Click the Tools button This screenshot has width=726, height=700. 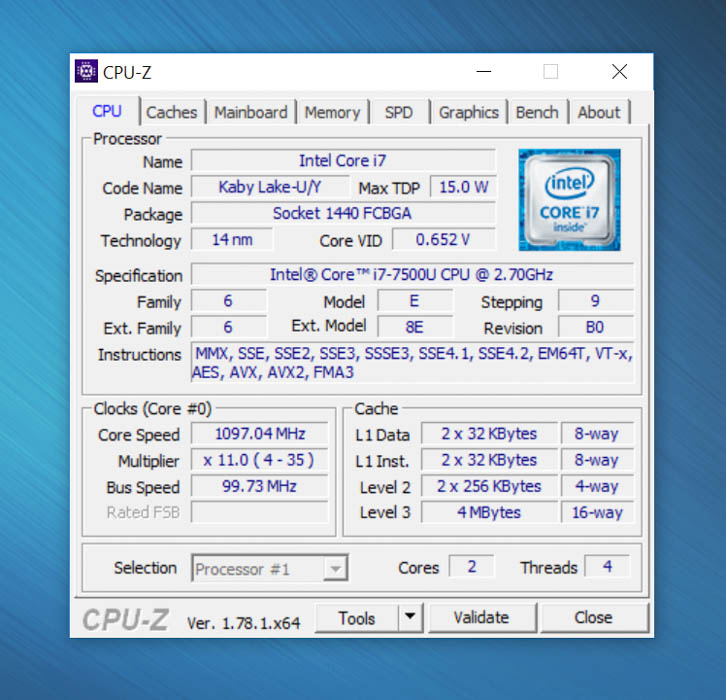click(x=357, y=618)
